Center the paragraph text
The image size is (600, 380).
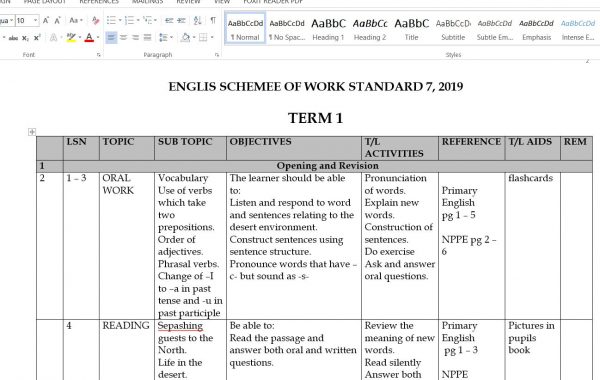123,38
